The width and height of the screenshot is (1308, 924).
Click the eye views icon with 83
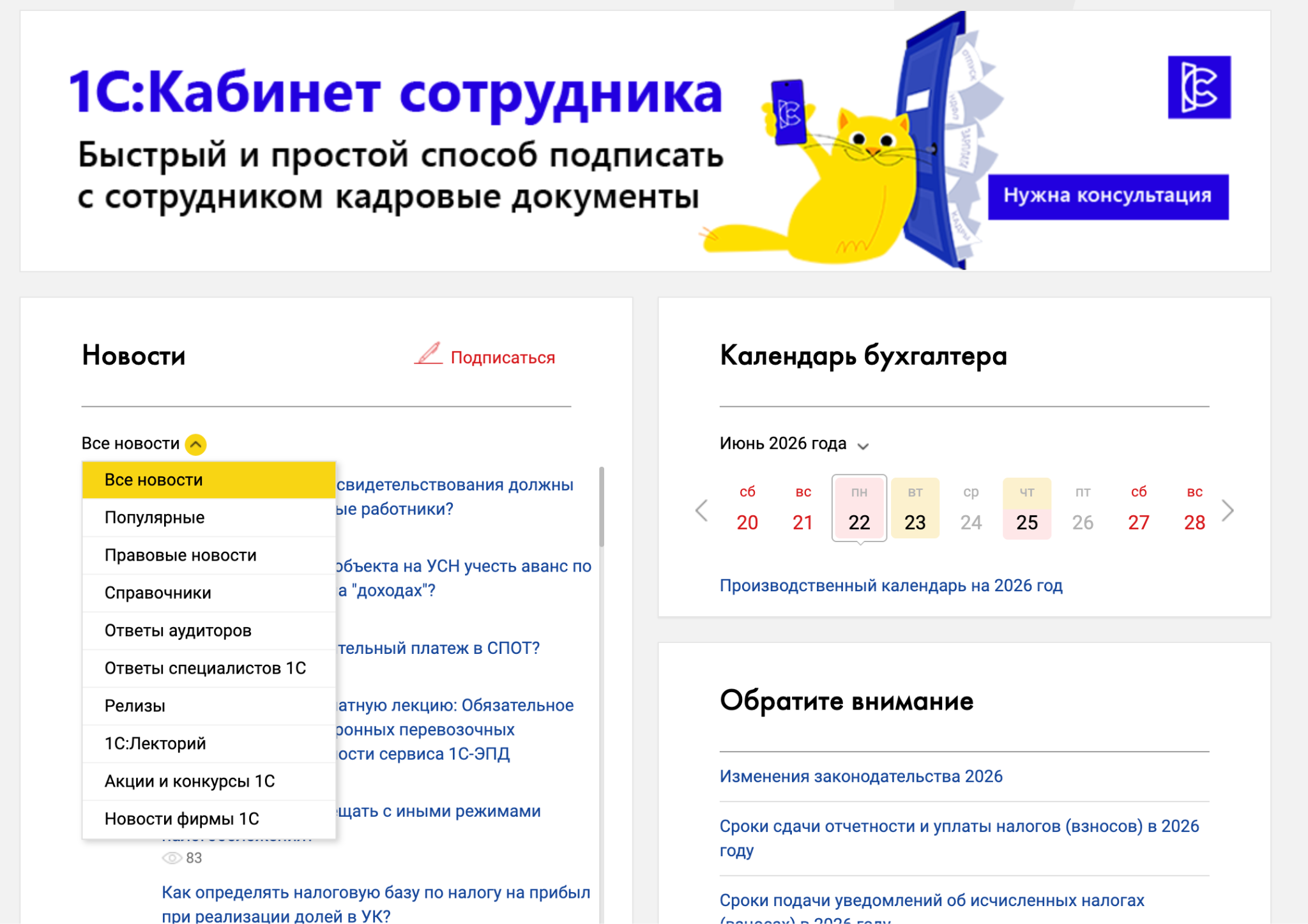click(172, 858)
